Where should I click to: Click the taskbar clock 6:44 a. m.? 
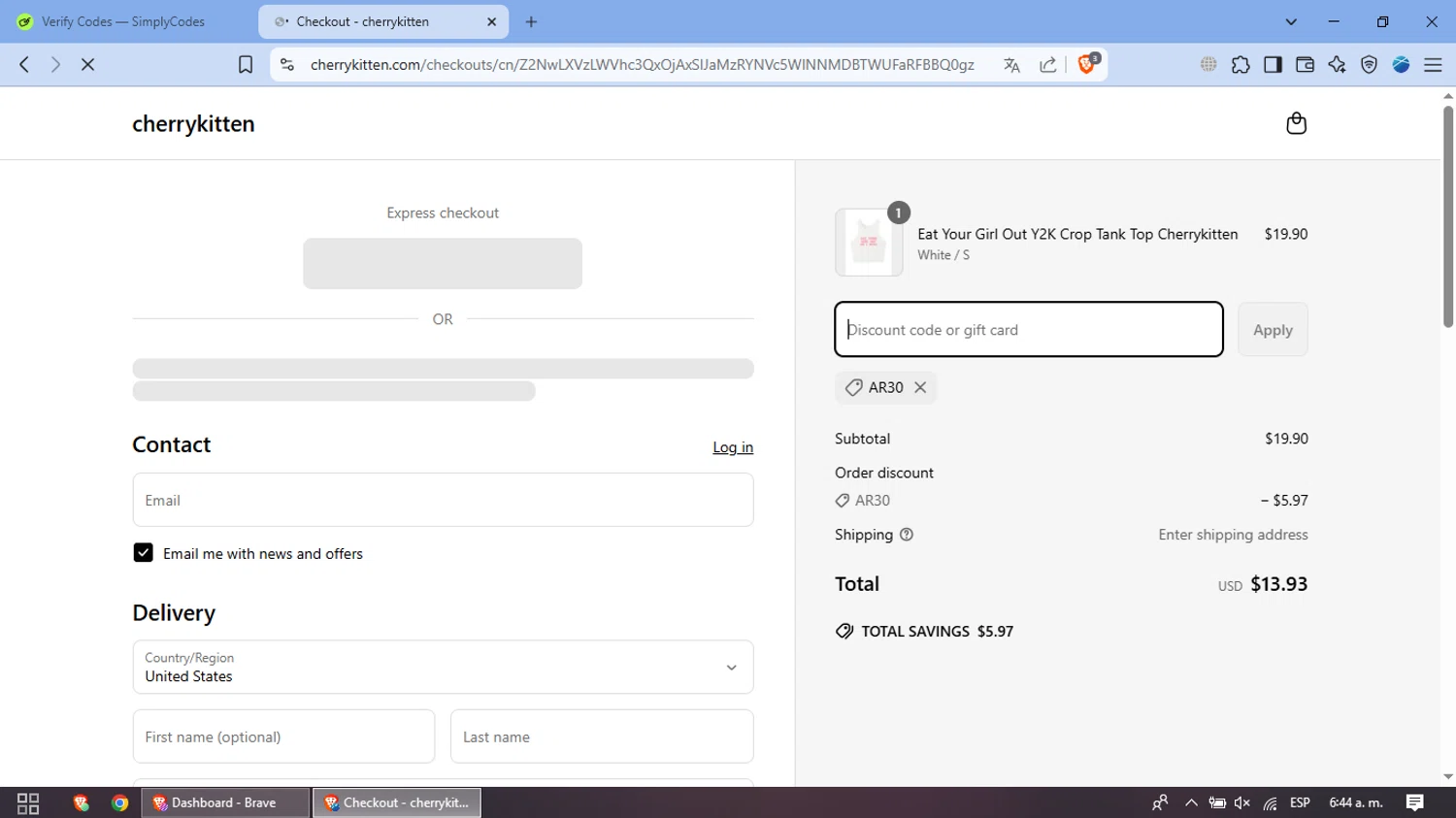(1356, 802)
